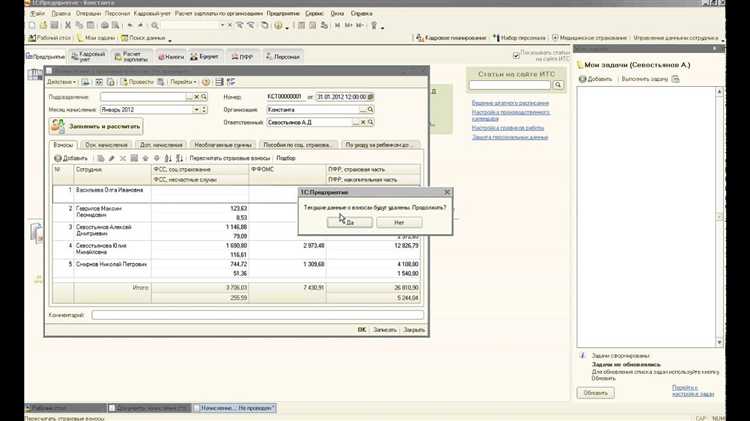The width and height of the screenshot is (750, 421).
Task: Click the Комментарий input field
Action: coord(257,315)
